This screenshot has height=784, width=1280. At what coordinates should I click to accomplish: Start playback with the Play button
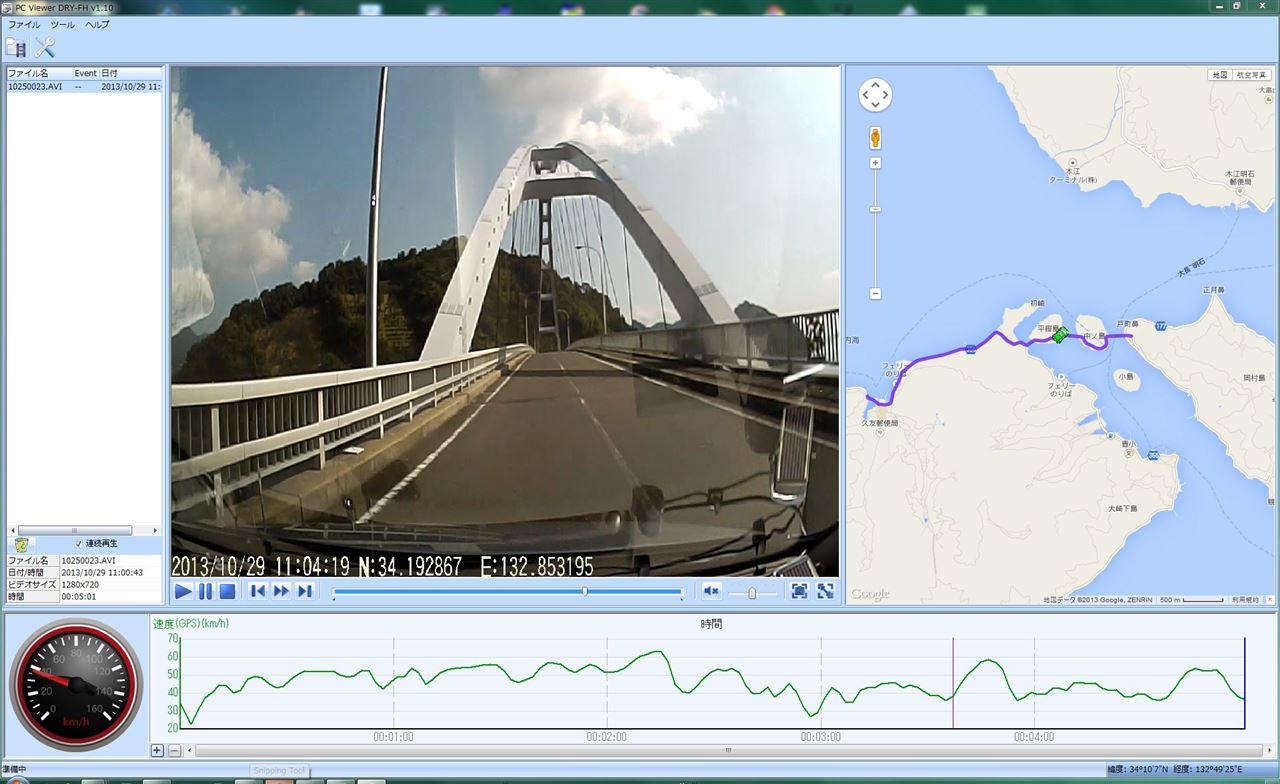tap(183, 591)
